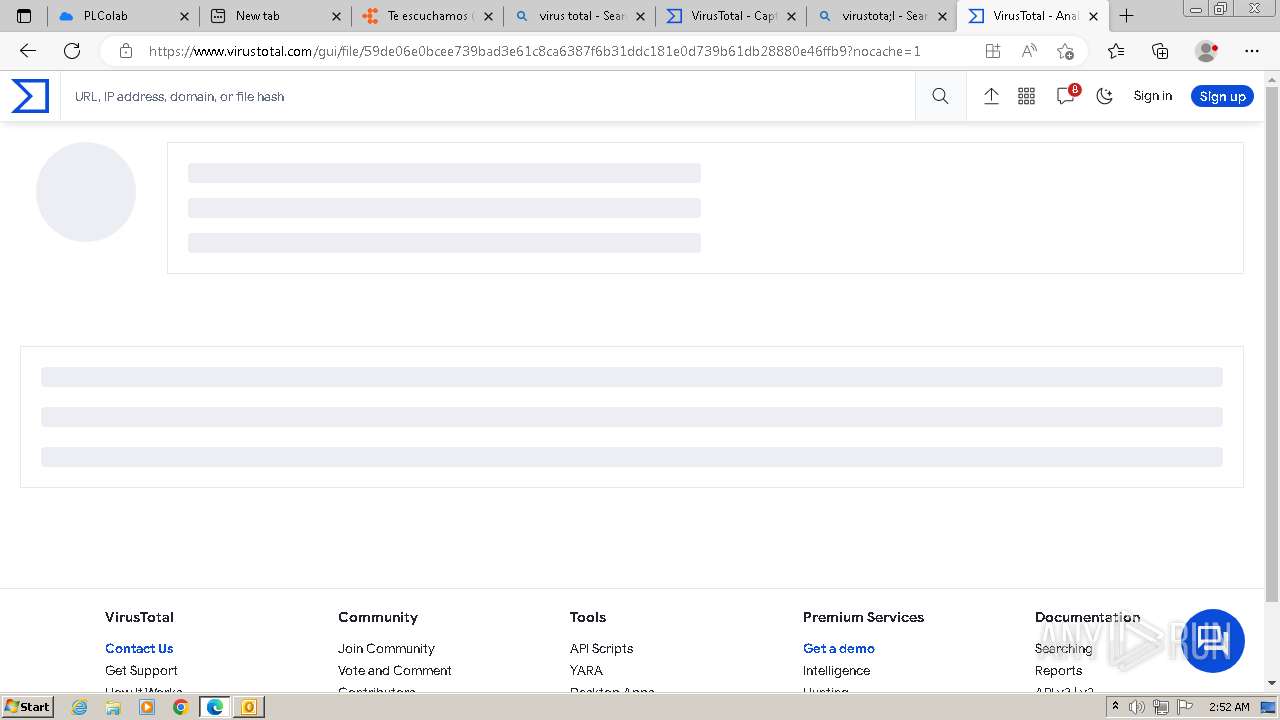Click the Reports documentation link
Image resolution: width=1280 pixels, height=720 pixels.
point(1058,670)
